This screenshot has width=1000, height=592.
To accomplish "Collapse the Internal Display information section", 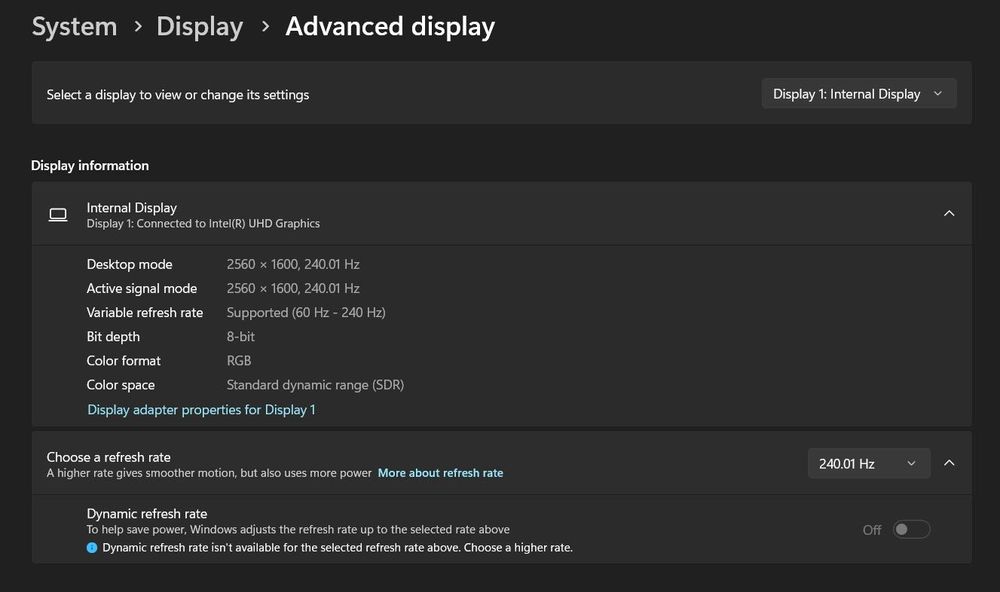I will click(949, 213).
